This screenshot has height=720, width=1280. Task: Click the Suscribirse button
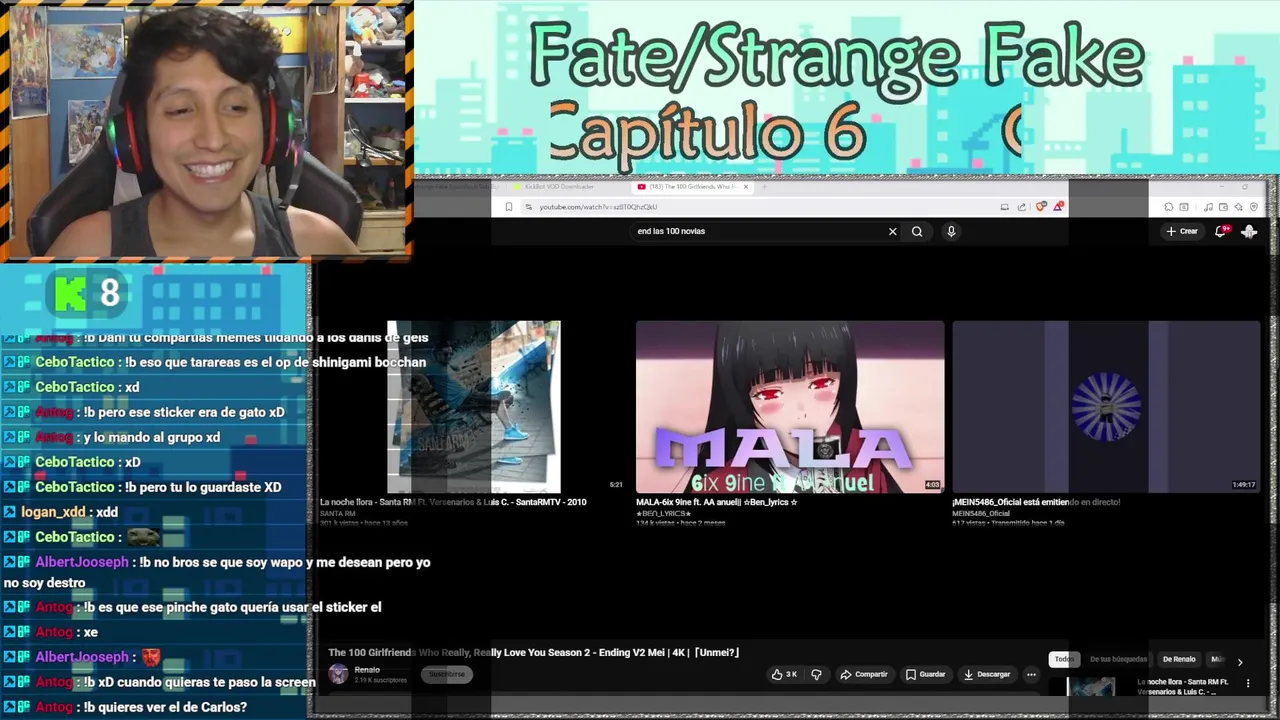tap(447, 674)
